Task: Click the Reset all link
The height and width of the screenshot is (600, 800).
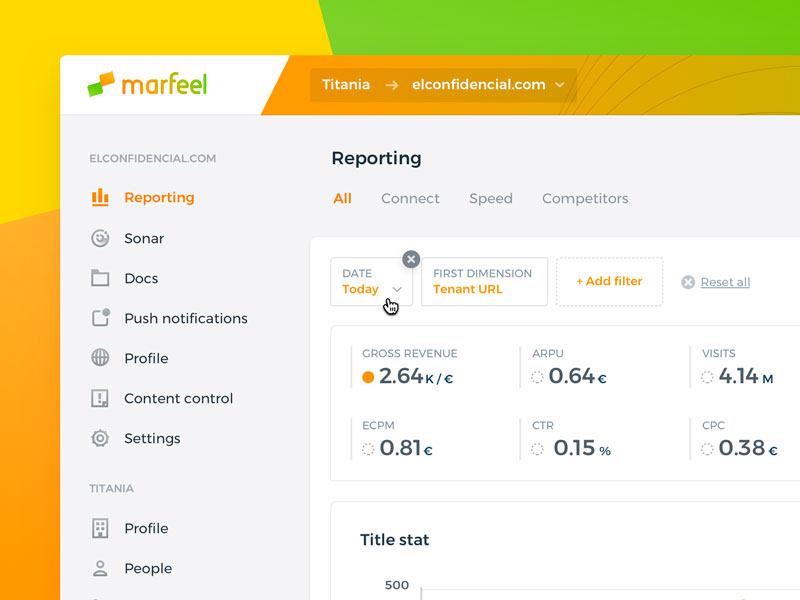Action: tap(724, 282)
